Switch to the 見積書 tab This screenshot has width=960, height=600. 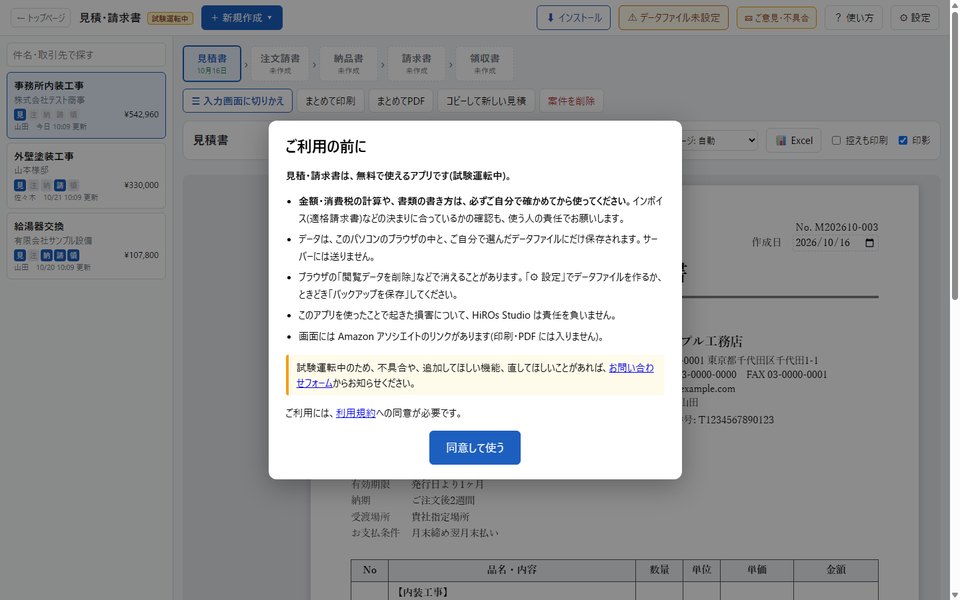pyautogui.click(x=212, y=63)
